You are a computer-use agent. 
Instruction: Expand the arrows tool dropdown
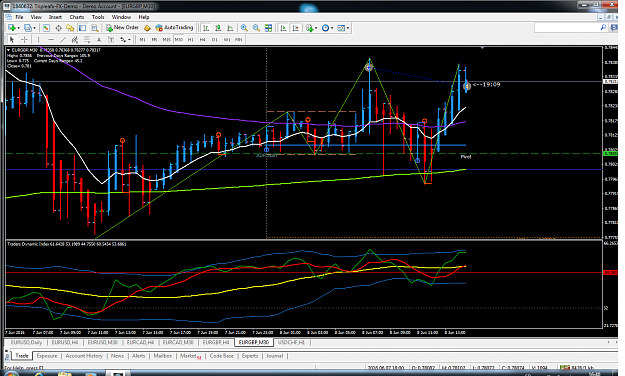point(130,39)
